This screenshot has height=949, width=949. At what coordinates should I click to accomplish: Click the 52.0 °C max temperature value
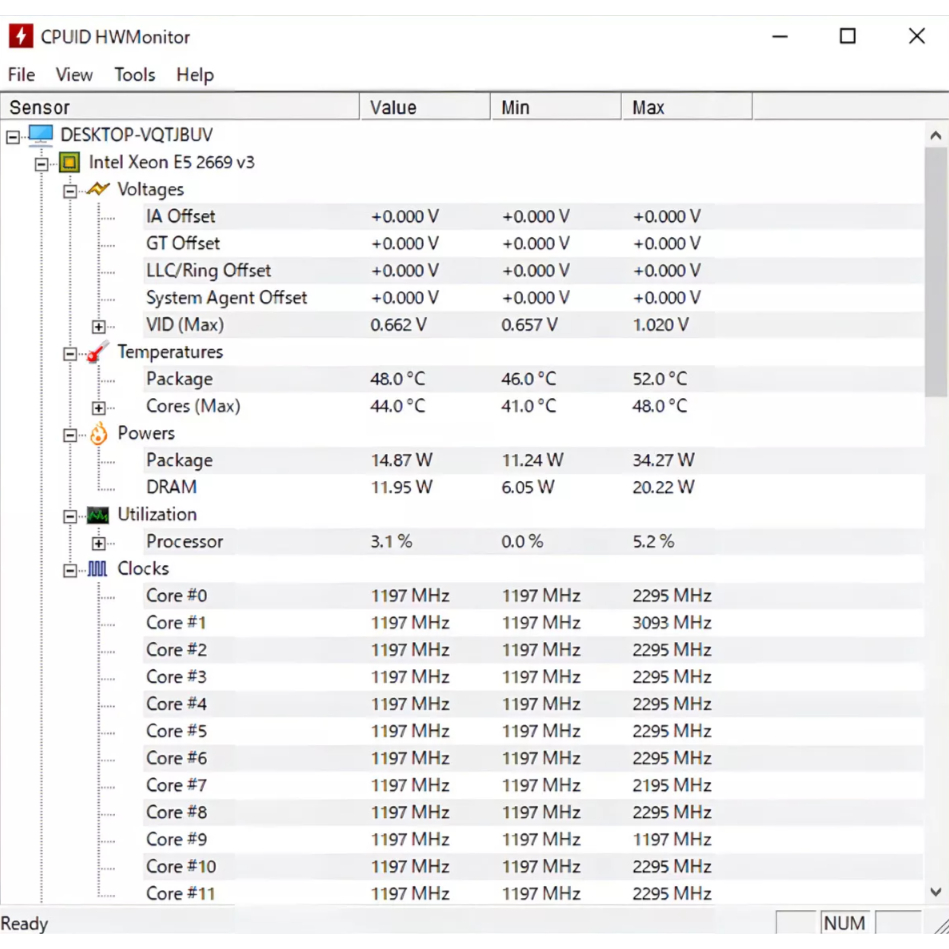(x=660, y=379)
